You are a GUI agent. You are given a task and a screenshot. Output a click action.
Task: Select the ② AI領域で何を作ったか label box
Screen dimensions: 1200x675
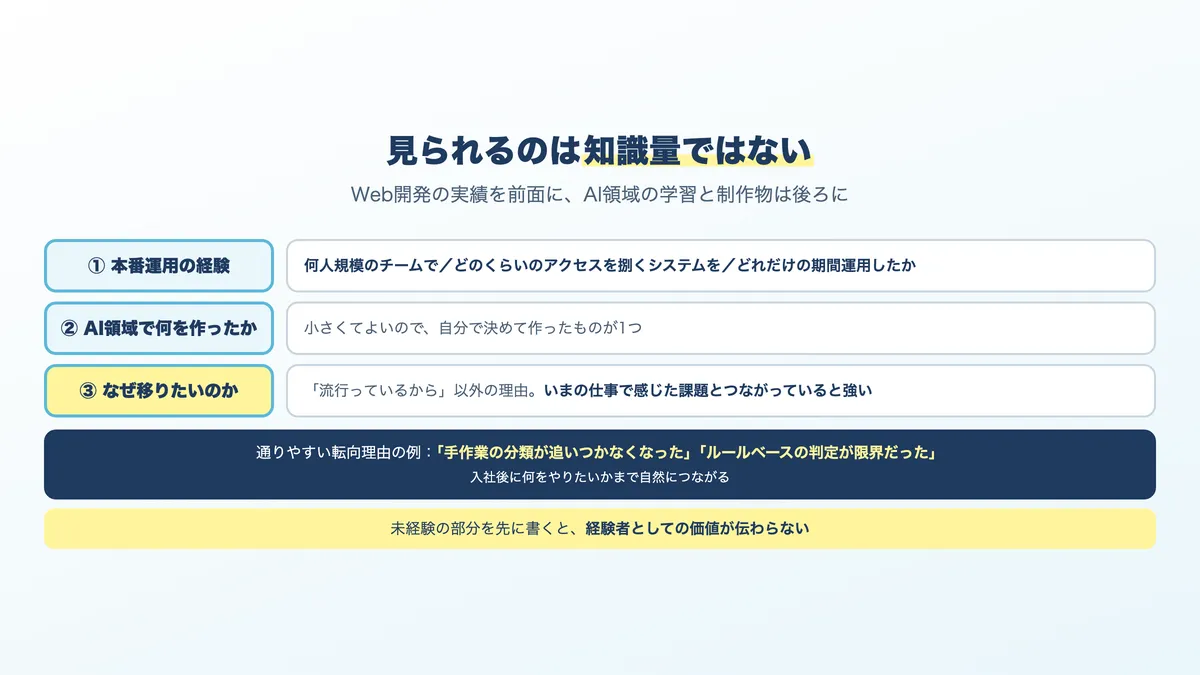tap(159, 328)
